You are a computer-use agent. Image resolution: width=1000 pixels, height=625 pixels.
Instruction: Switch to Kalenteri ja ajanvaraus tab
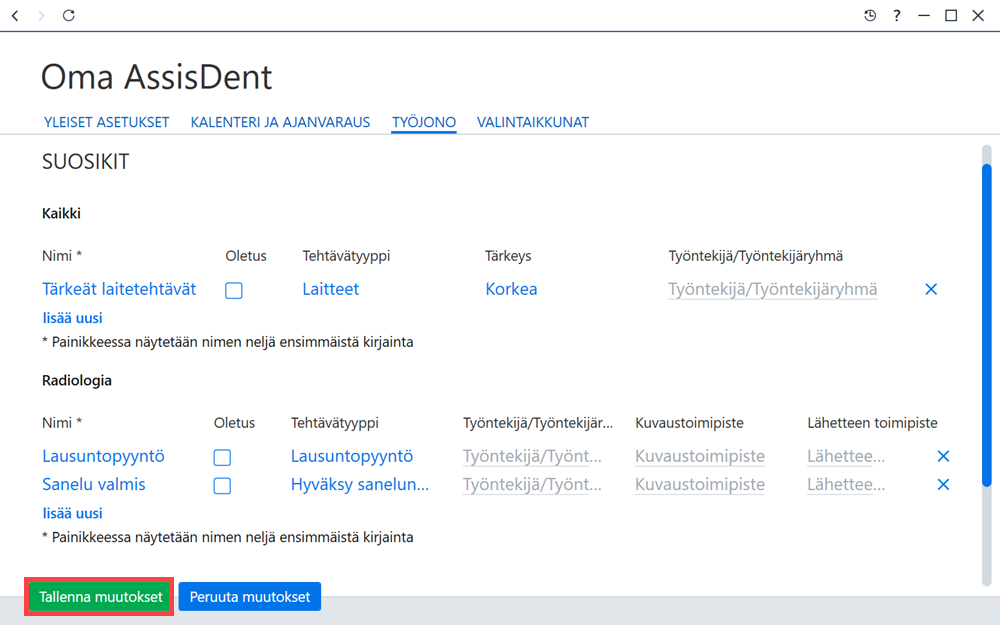280,122
